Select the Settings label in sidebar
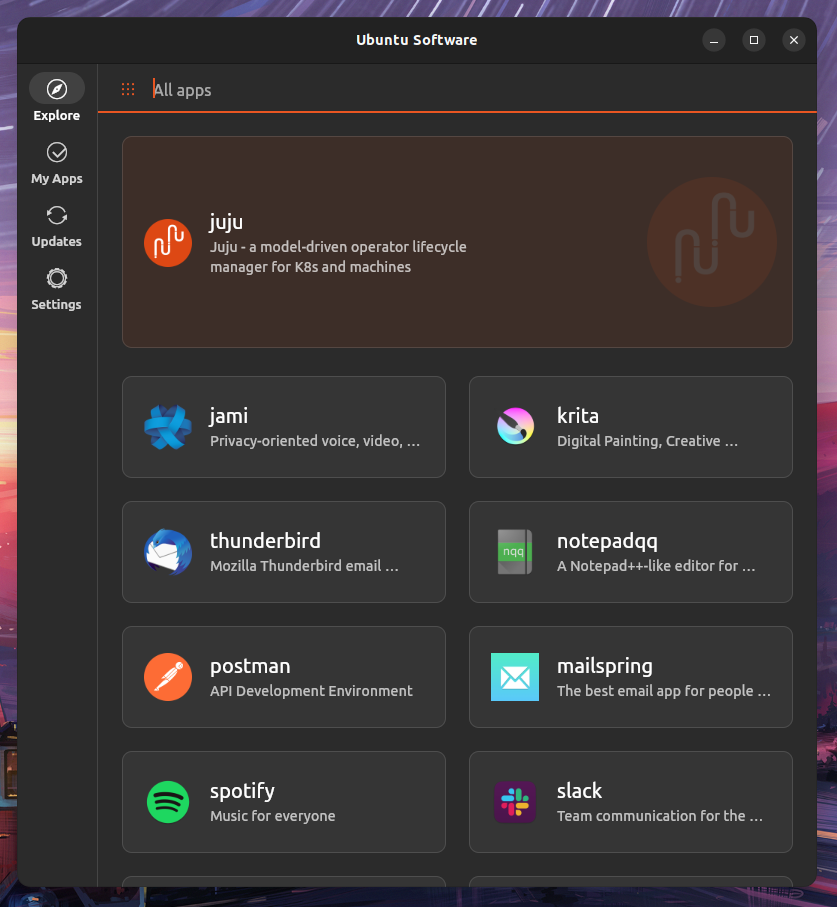Screen dimensions: 837x907 57,305
